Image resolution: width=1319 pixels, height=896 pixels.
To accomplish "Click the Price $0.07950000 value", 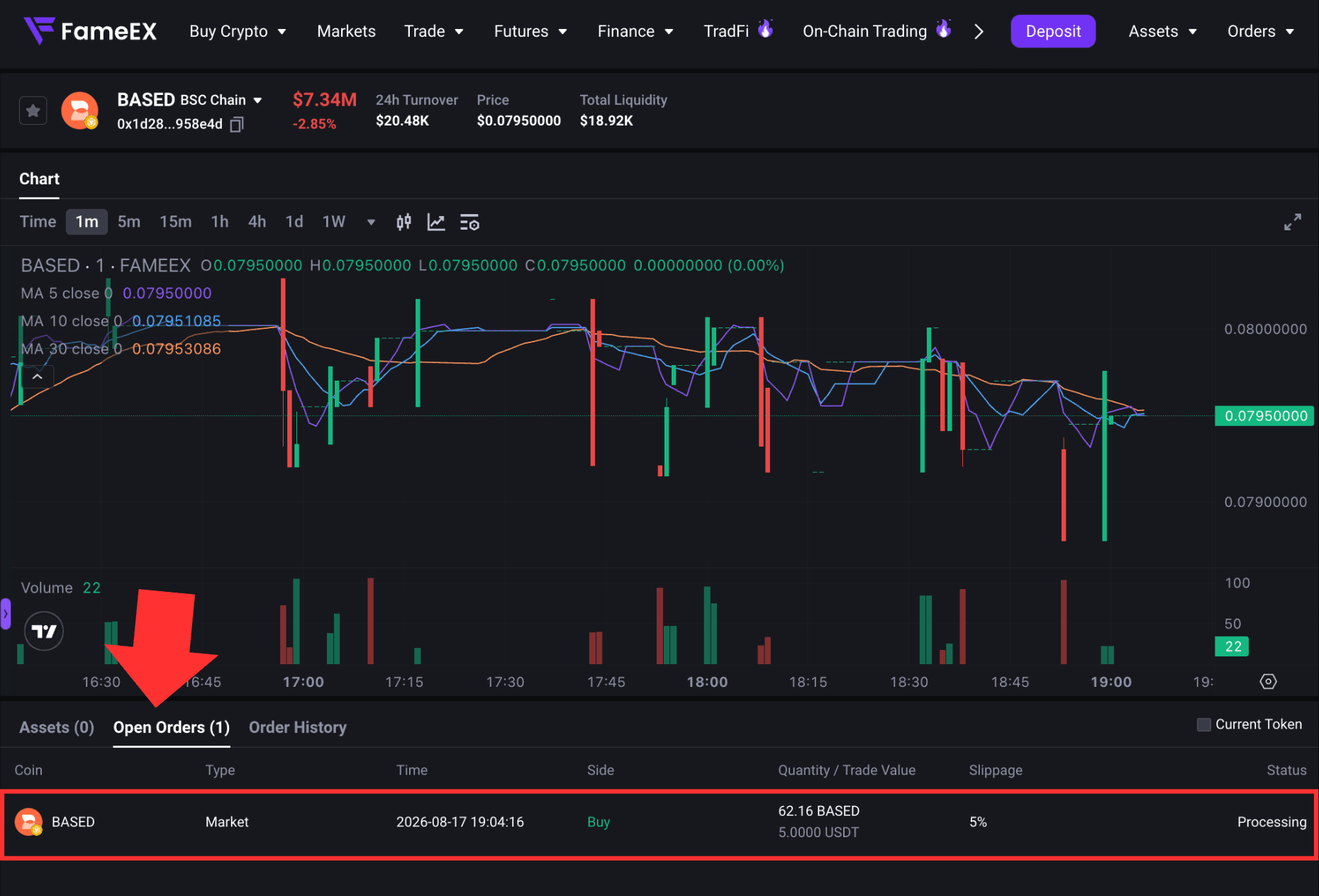I will [519, 121].
